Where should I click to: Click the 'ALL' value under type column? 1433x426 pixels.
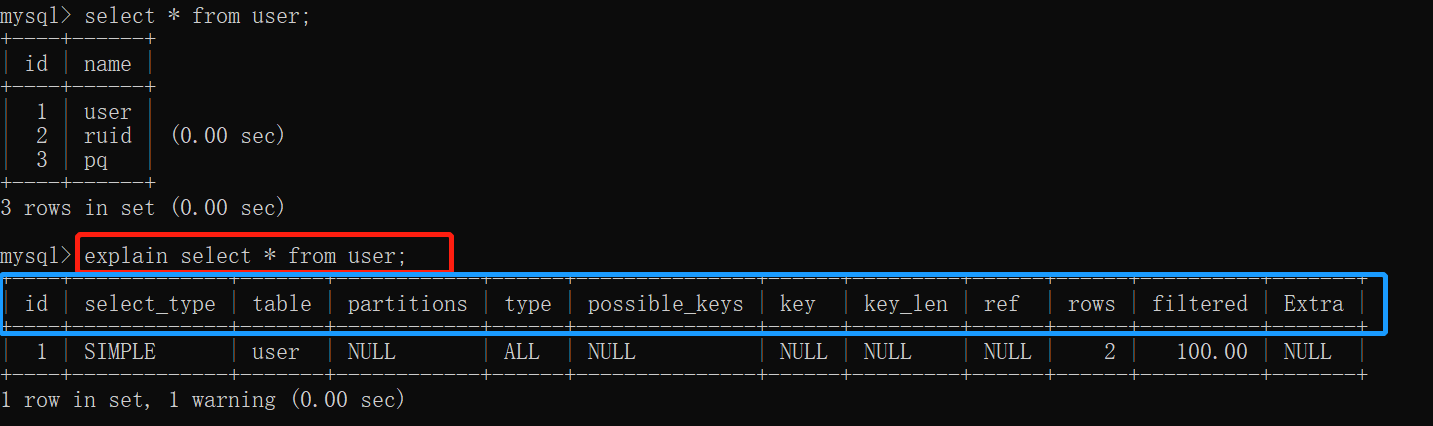(x=522, y=352)
